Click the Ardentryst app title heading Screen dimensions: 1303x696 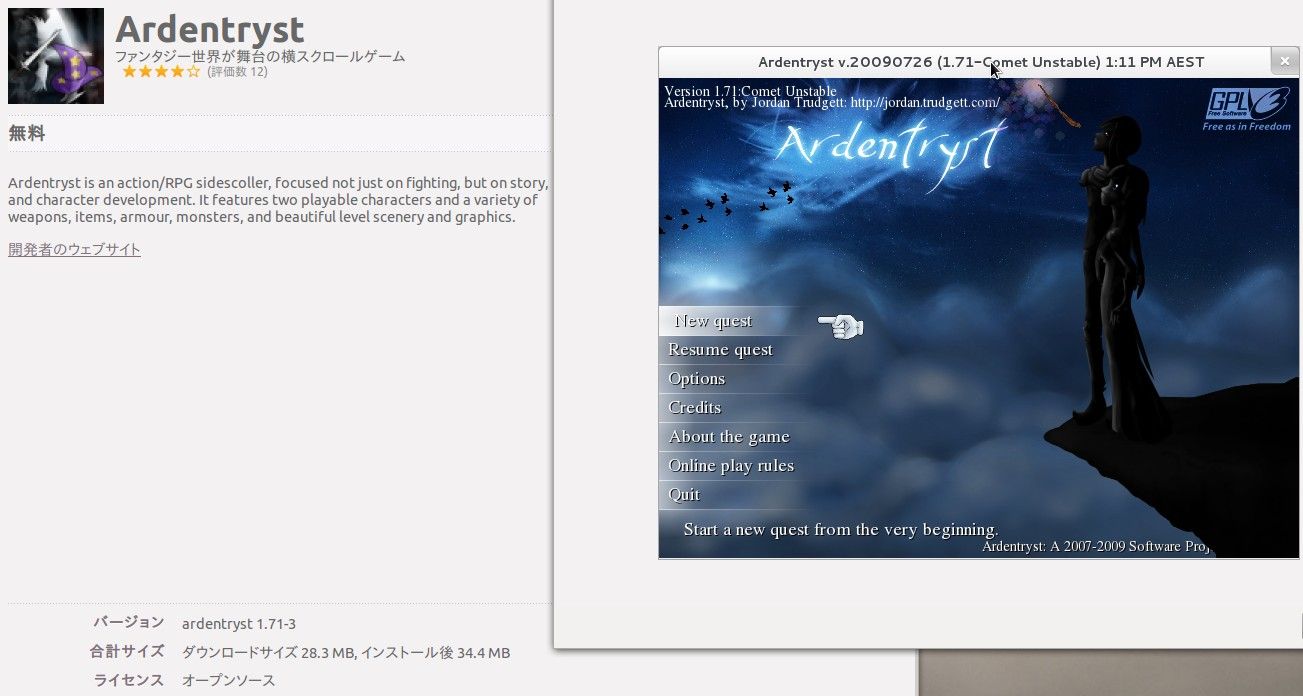pos(210,28)
